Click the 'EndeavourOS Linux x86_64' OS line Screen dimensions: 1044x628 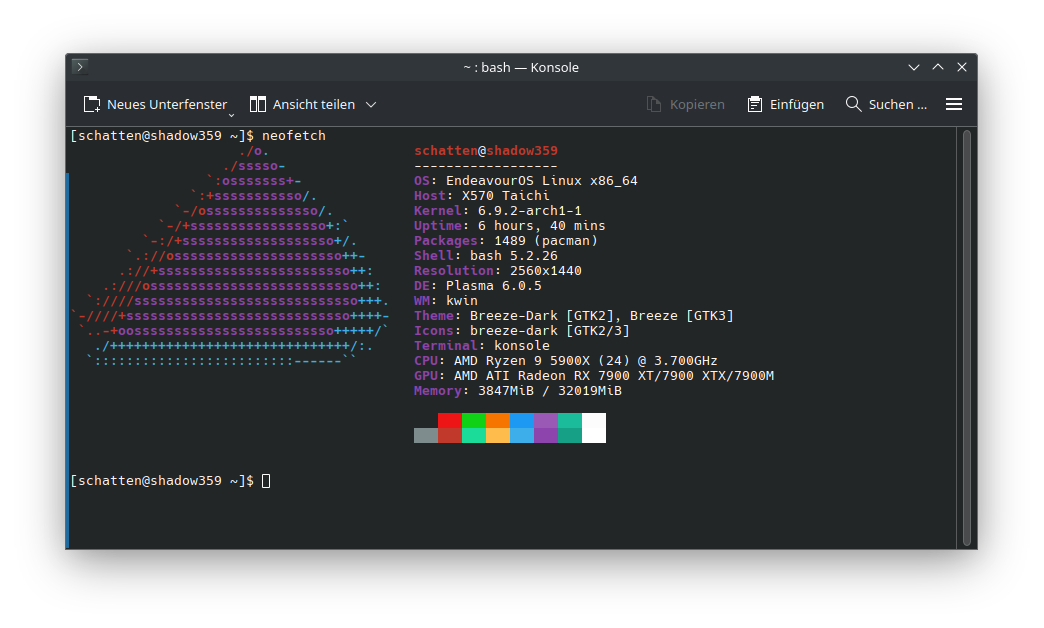click(541, 180)
